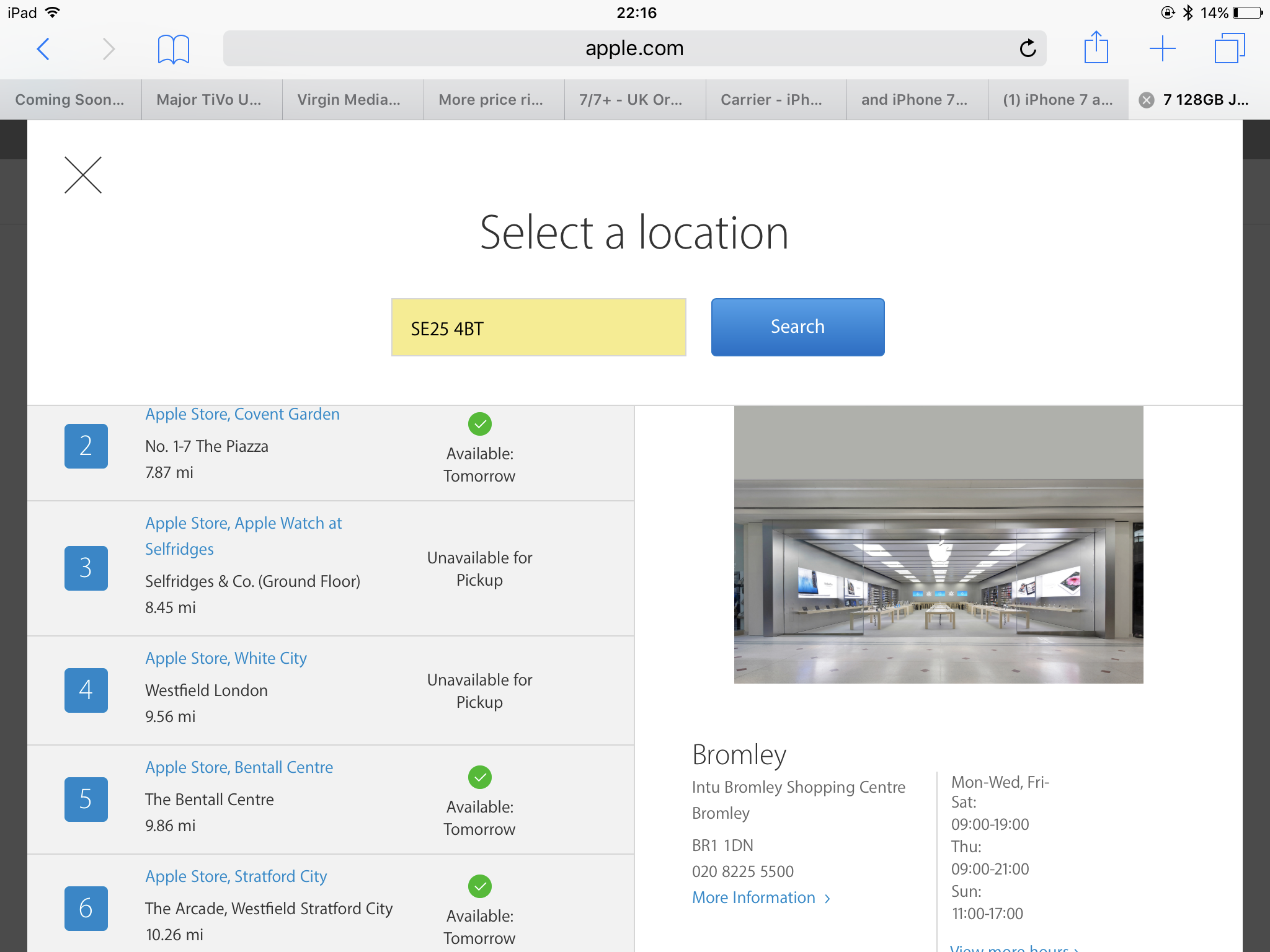Viewport: 1270px width, 952px height.
Task: Click the Bluetooth status icon
Action: [x=1188, y=12]
